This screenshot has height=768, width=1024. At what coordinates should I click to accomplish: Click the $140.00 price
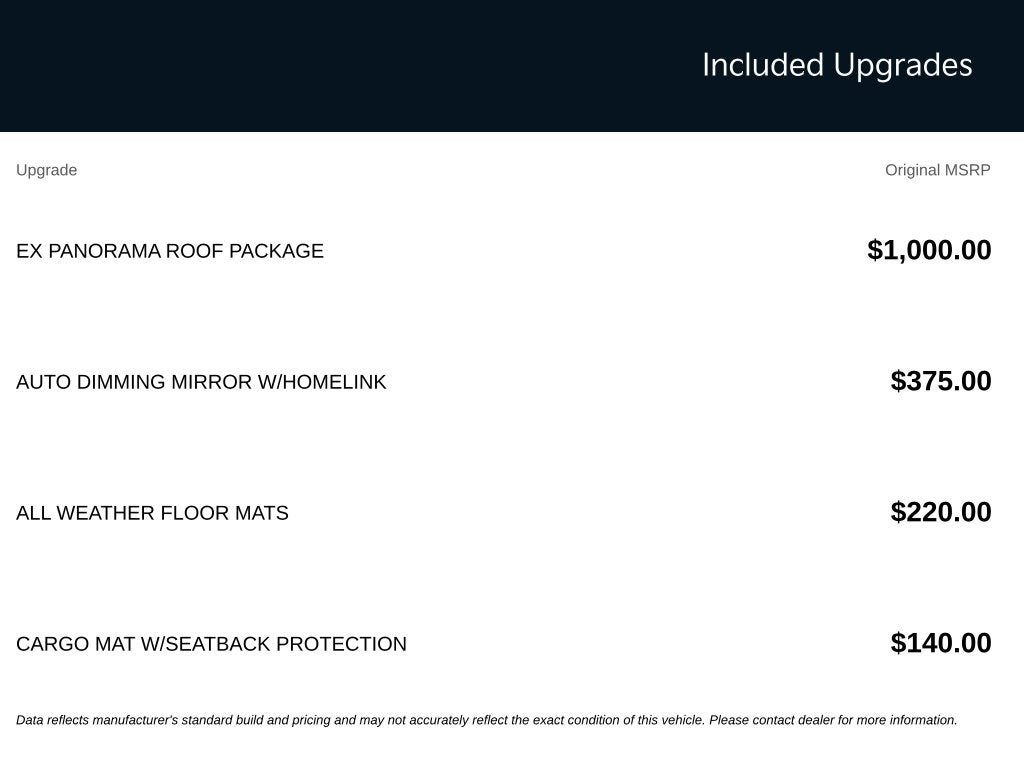941,643
